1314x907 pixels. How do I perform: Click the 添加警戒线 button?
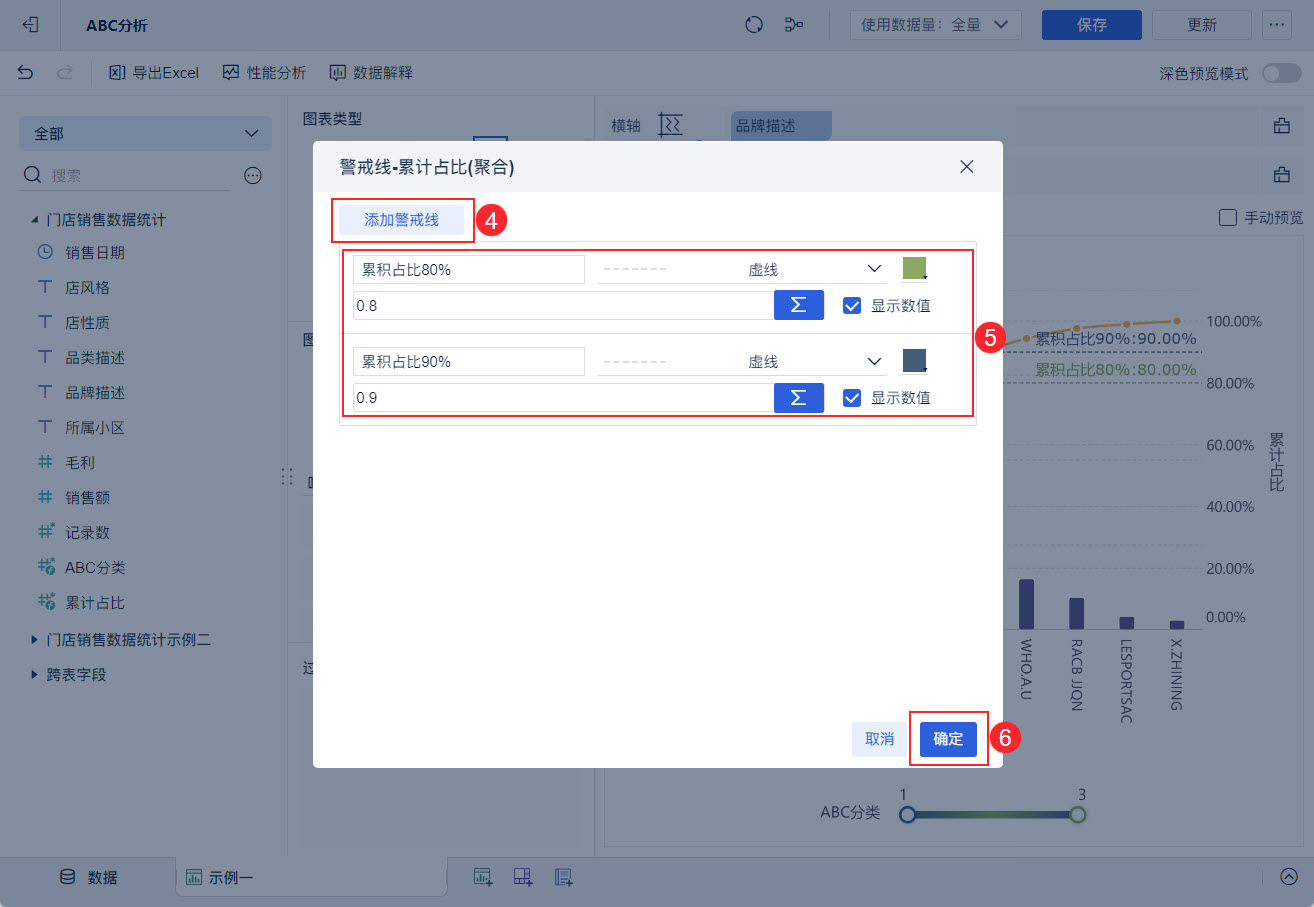(x=401, y=220)
